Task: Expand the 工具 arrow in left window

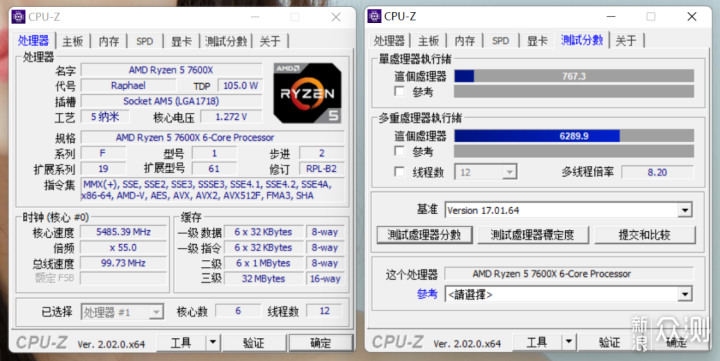Action: pyautogui.click(x=213, y=343)
